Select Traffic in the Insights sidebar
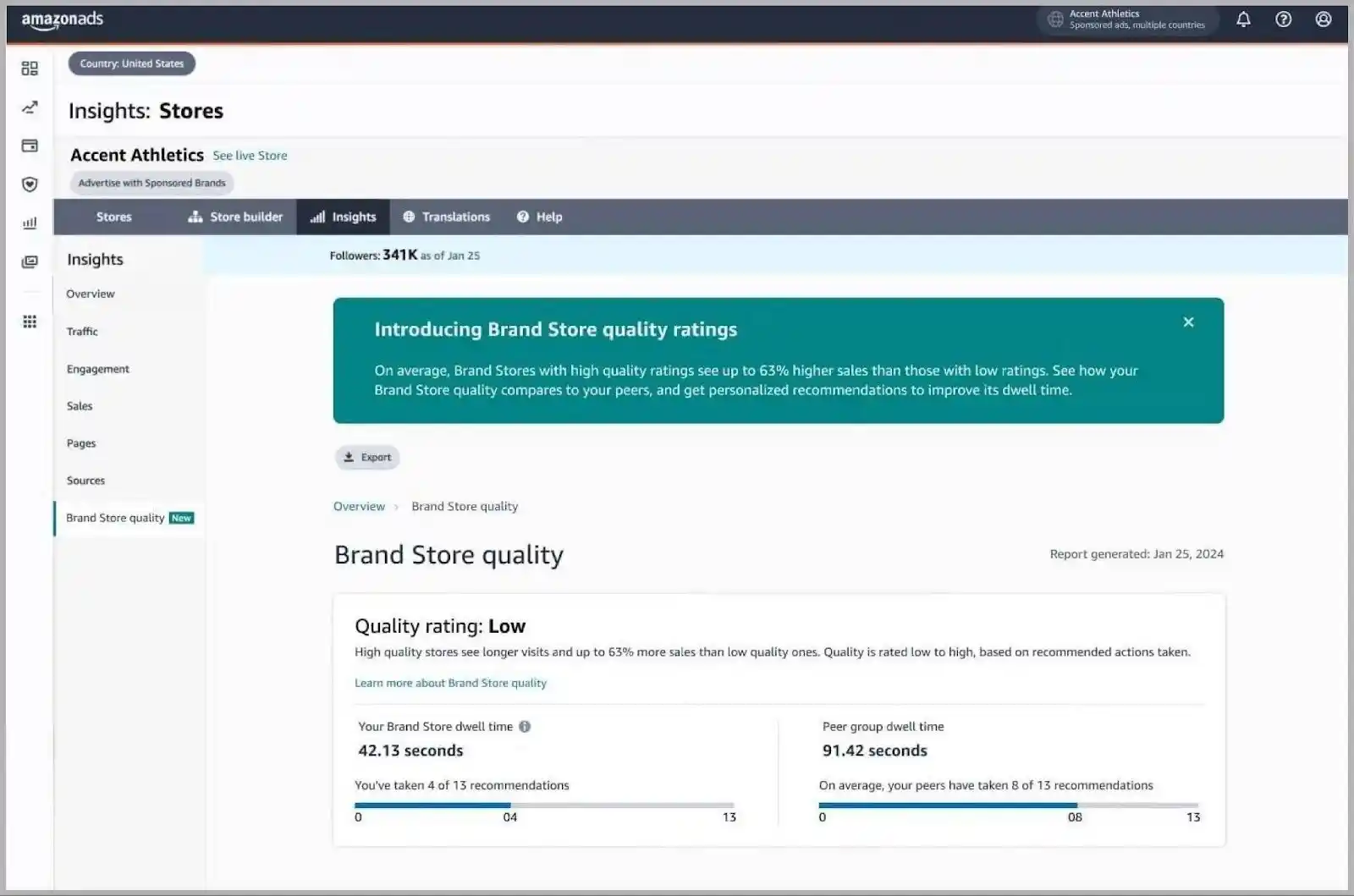 pyautogui.click(x=82, y=332)
